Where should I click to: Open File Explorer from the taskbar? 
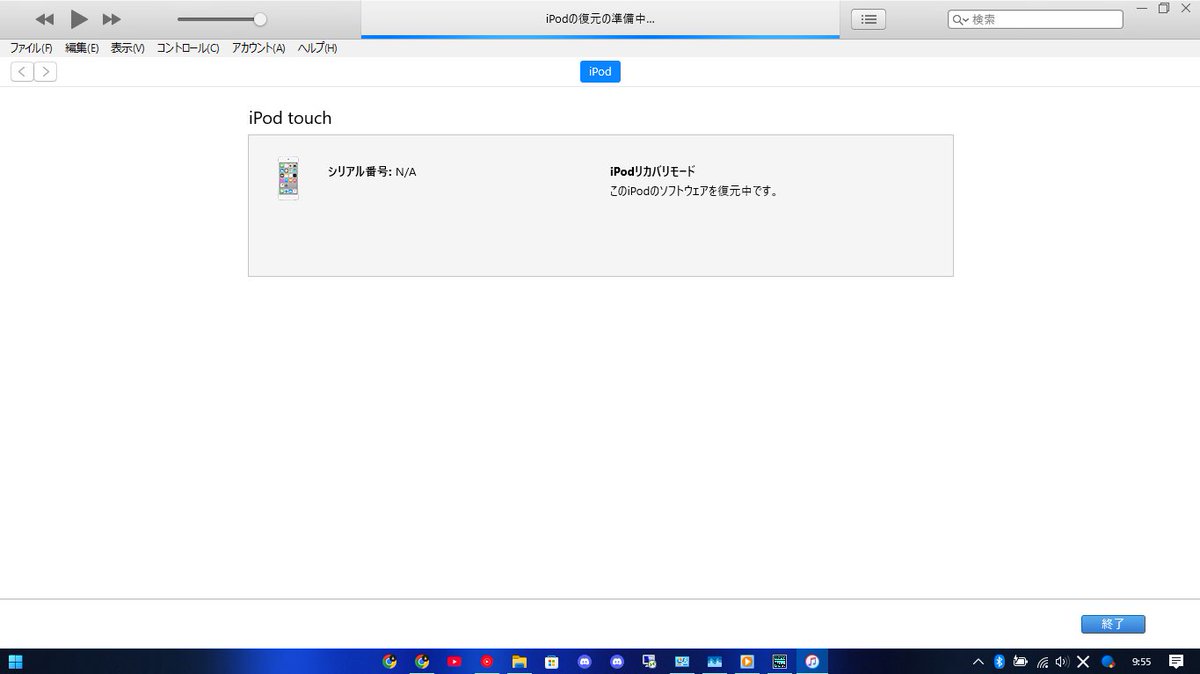point(519,661)
